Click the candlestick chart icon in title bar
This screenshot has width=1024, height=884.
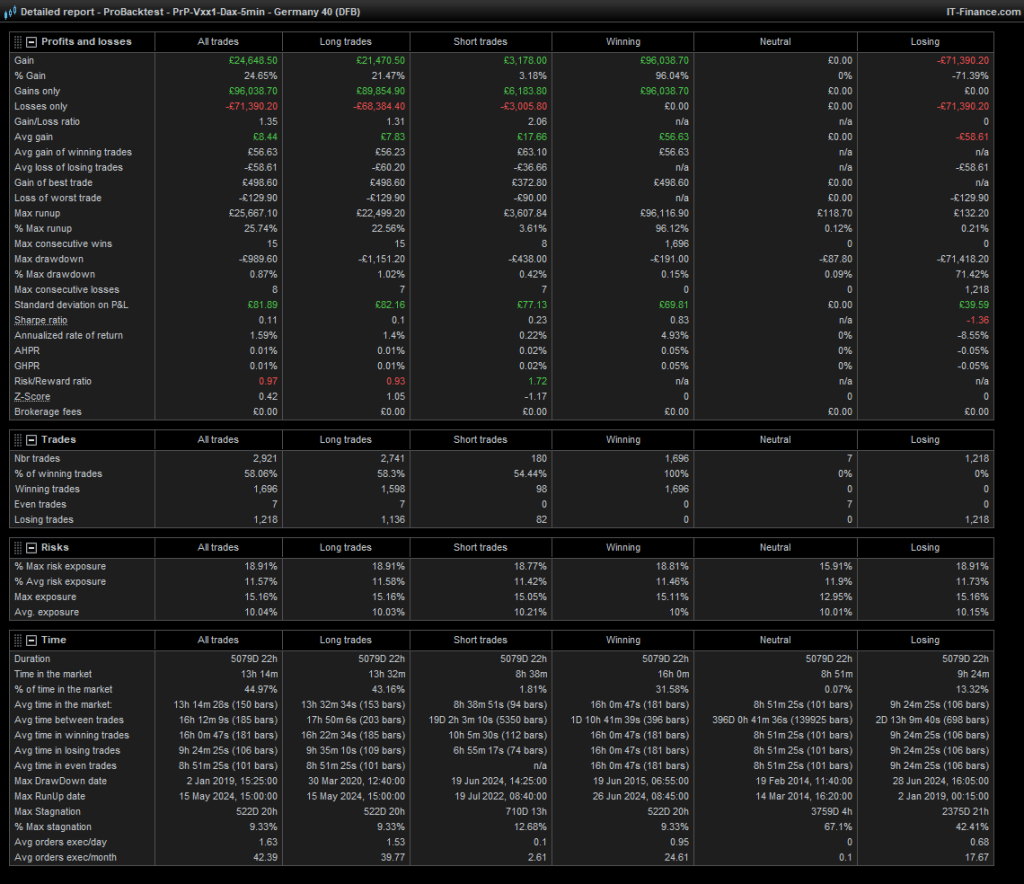10,11
